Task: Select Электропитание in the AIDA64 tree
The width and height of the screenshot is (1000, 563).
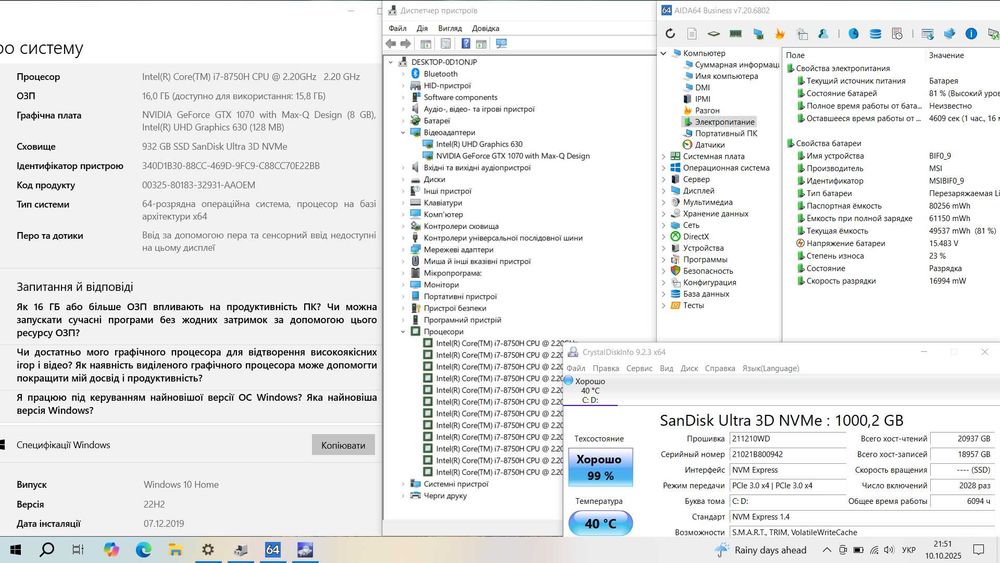Action: 724,122
